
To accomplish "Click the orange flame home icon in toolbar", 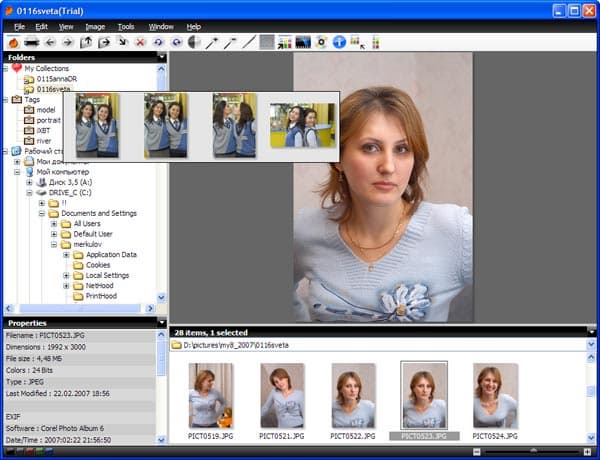I will [x=13, y=42].
